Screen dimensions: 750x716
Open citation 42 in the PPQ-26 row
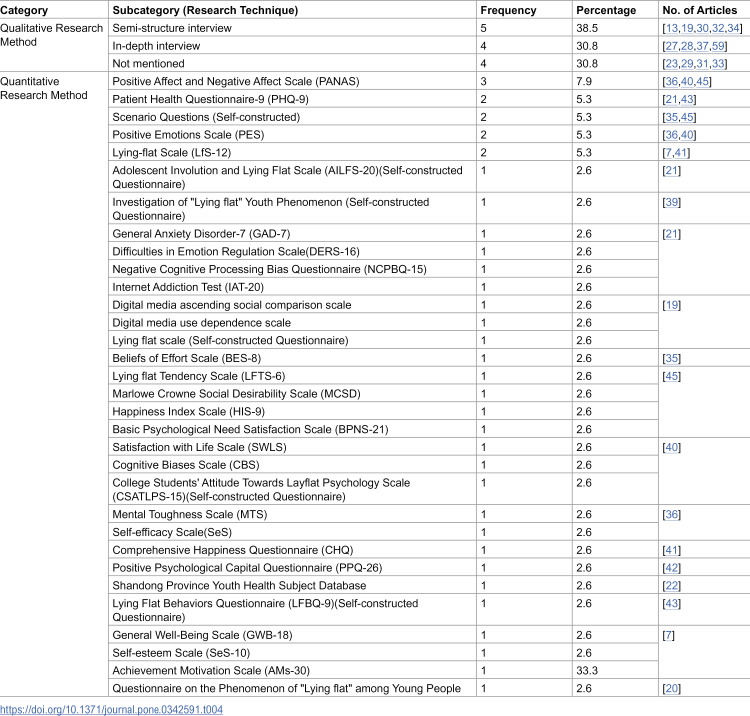point(672,568)
